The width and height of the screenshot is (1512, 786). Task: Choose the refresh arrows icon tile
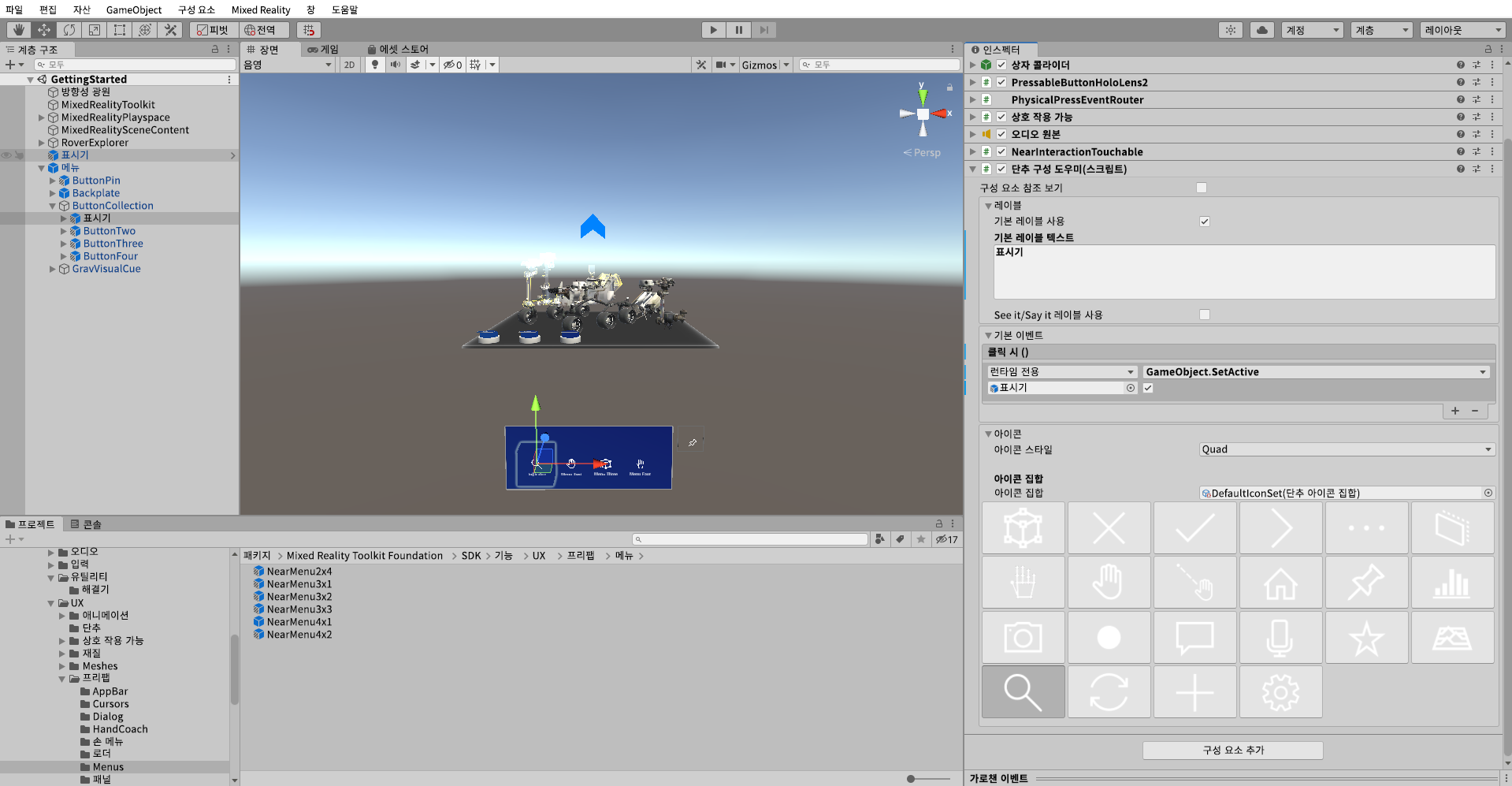[1109, 692]
